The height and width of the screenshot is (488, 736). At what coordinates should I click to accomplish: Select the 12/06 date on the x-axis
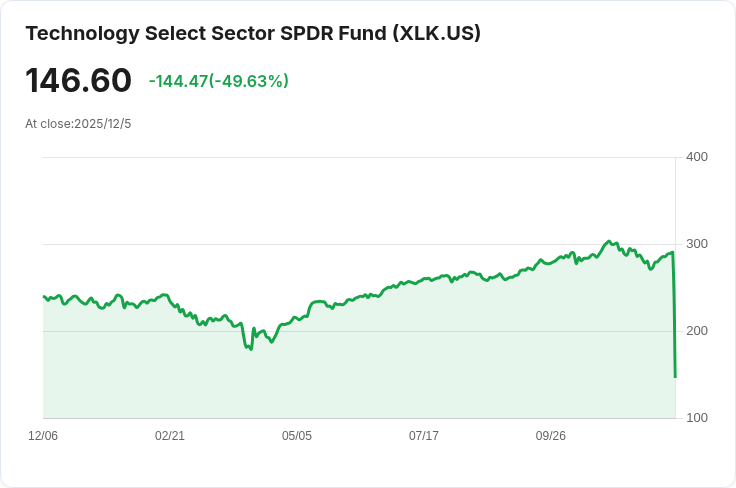(x=43, y=436)
